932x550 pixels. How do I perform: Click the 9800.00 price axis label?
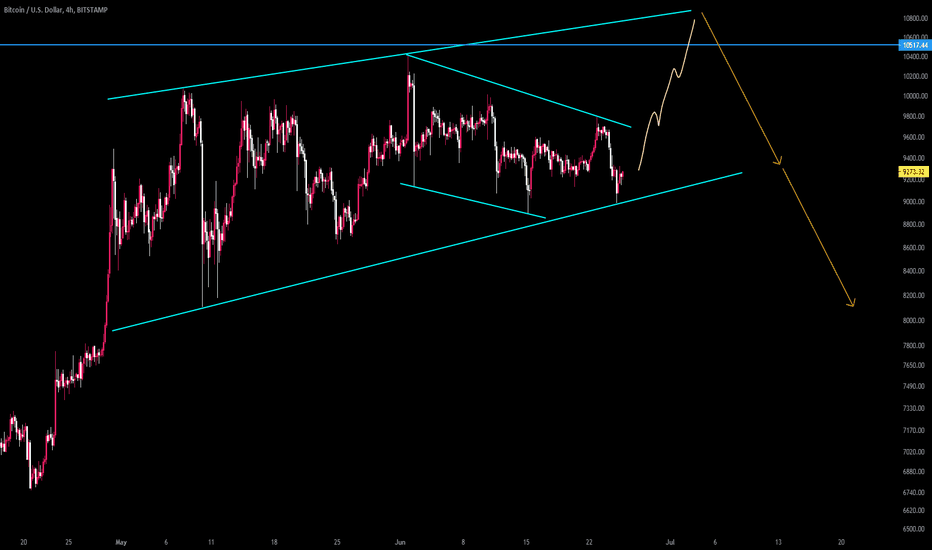coord(915,117)
